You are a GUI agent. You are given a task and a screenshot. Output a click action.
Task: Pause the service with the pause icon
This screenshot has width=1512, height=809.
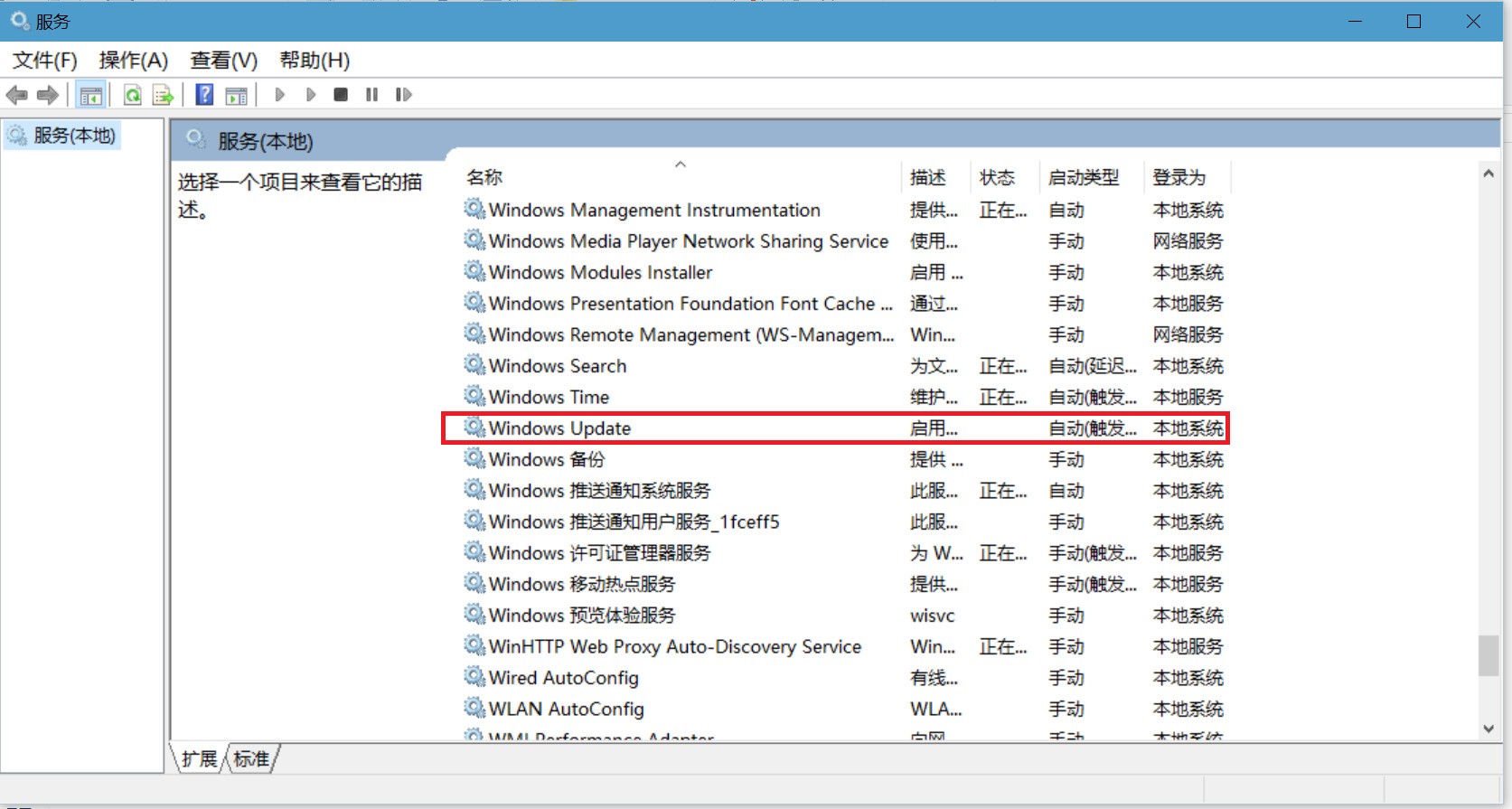coord(371,94)
